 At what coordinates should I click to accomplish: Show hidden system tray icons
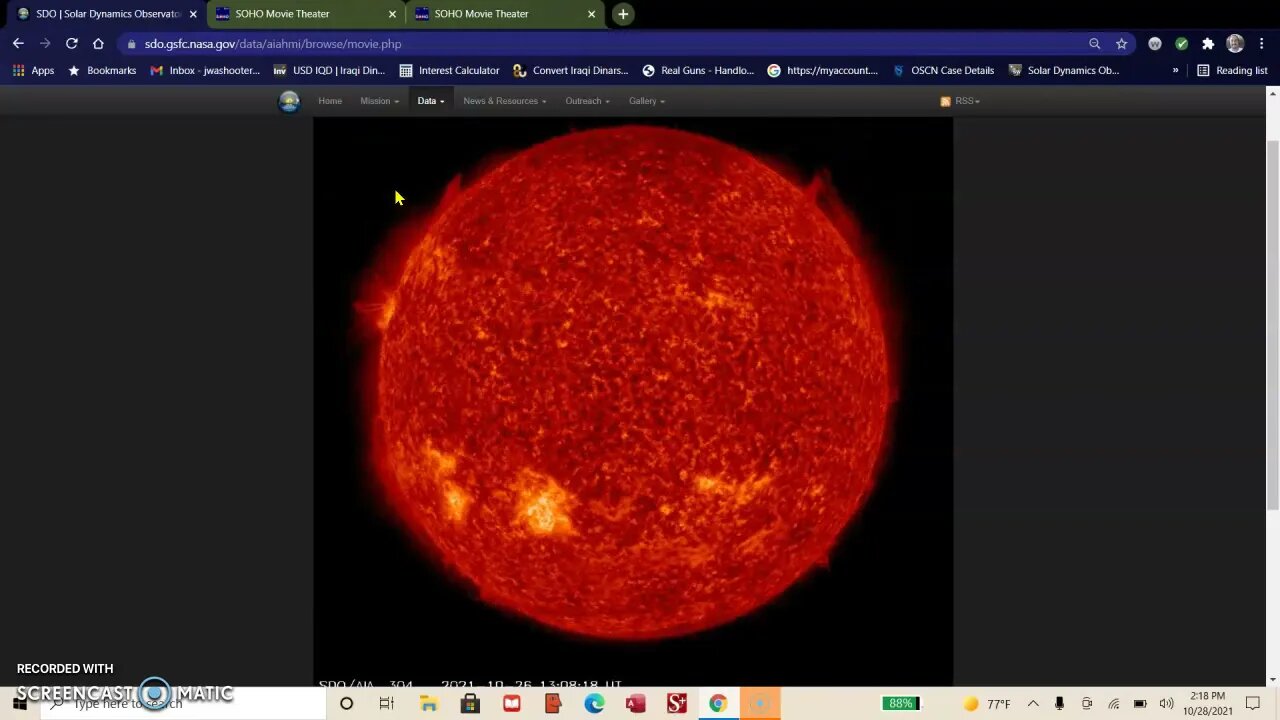tap(1033, 704)
